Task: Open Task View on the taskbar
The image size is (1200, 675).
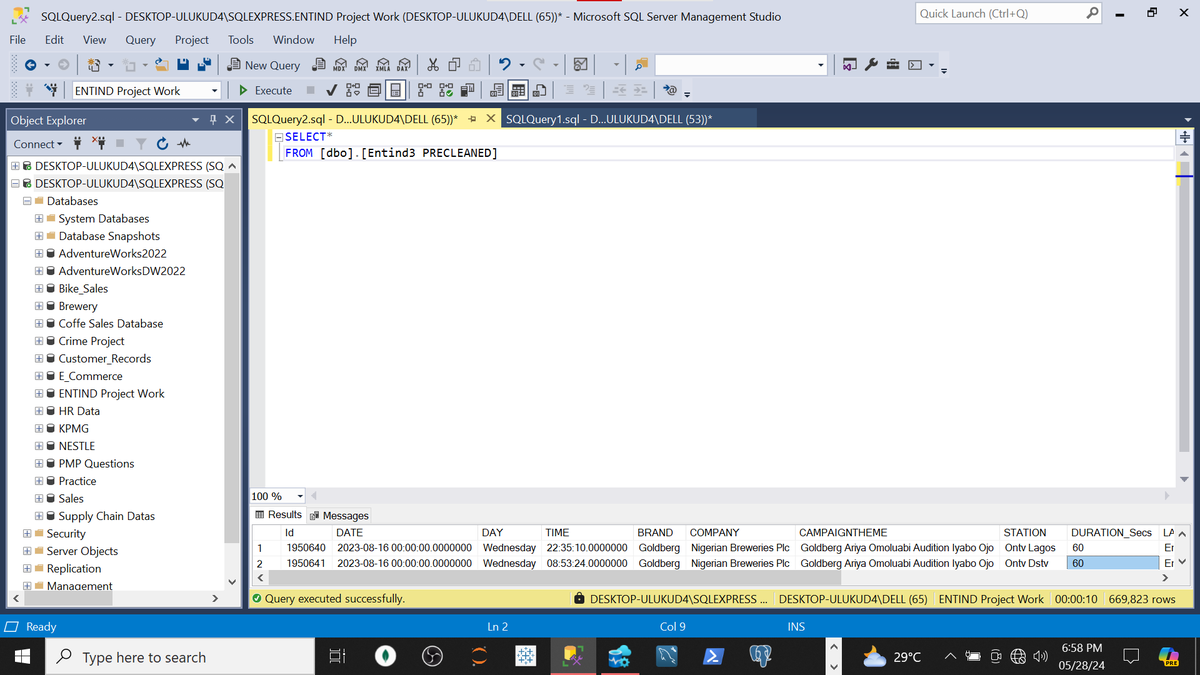Action: click(x=337, y=657)
